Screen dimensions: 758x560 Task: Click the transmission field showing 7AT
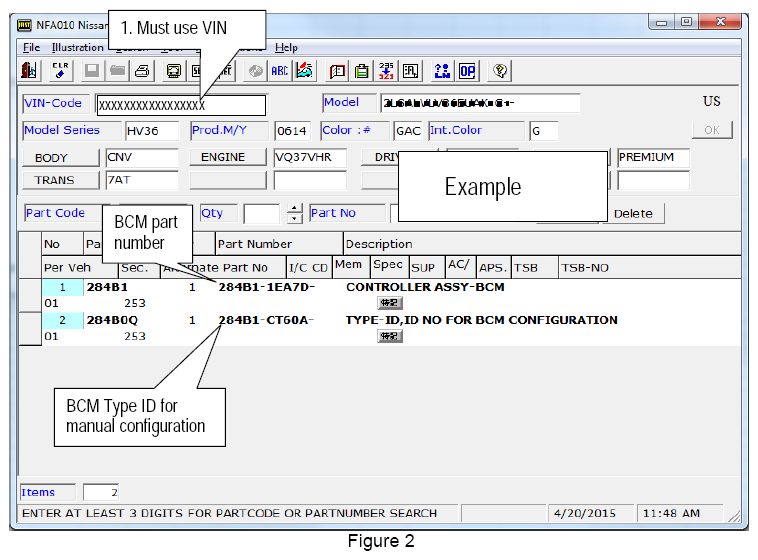coord(142,180)
